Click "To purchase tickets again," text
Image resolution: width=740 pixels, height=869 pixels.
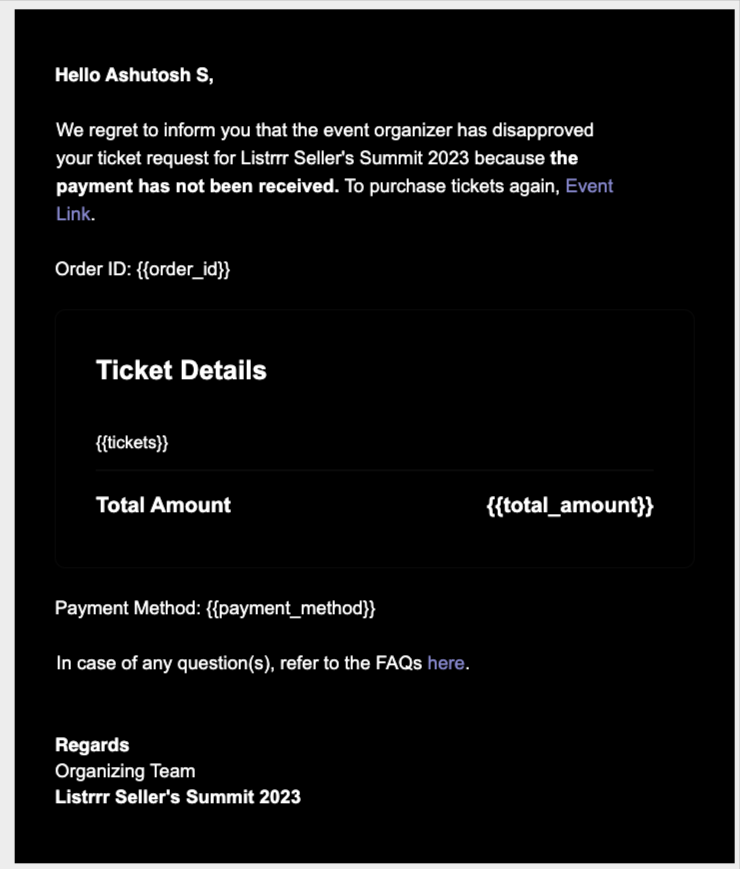coord(452,186)
